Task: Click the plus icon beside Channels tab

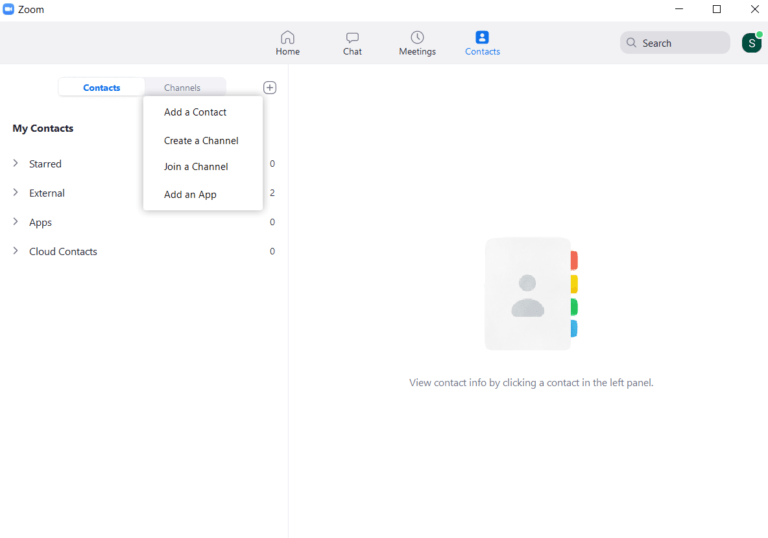Action: pyautogui.click(x=270, y=88)
